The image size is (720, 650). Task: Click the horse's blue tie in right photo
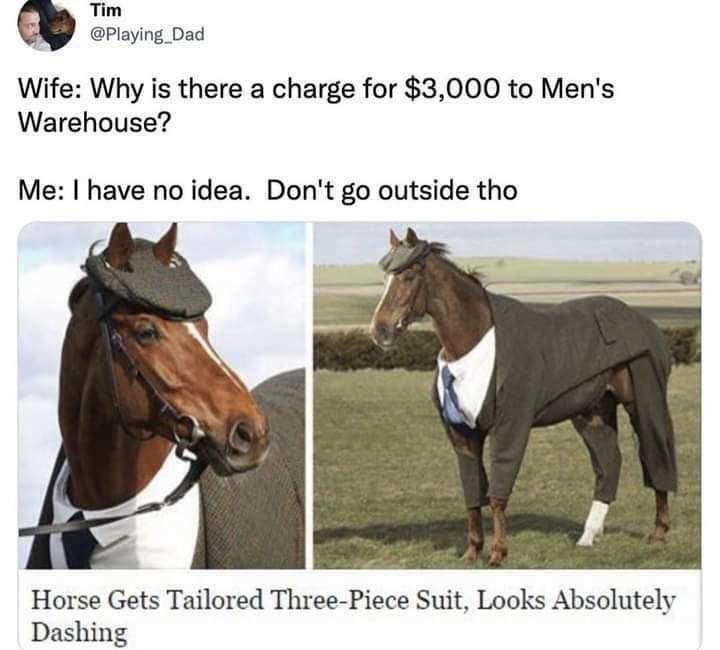(x=452, y=396)
